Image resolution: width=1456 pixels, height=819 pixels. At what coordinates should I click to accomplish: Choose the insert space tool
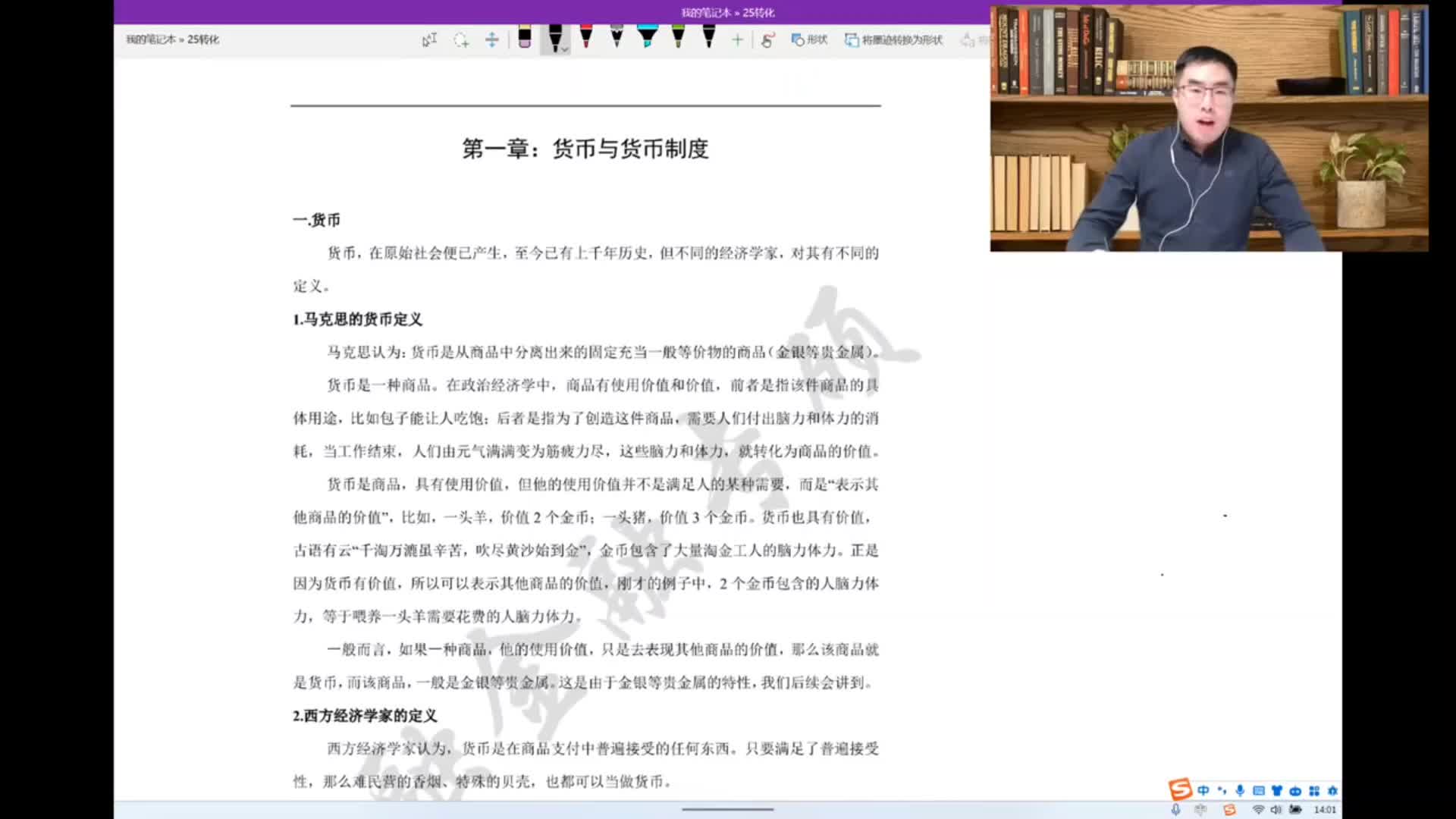[x=491, y=39]
